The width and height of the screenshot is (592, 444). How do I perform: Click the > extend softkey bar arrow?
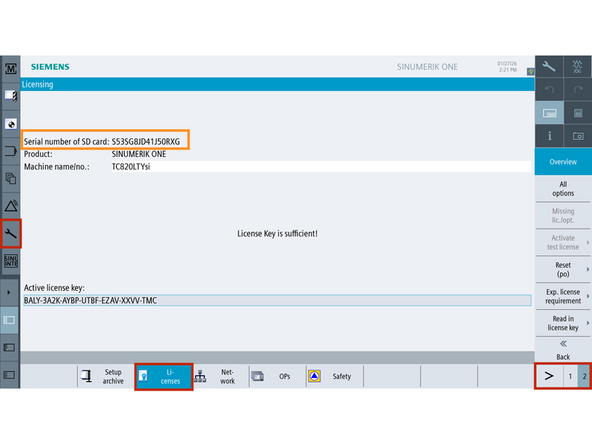coord(549,376)
